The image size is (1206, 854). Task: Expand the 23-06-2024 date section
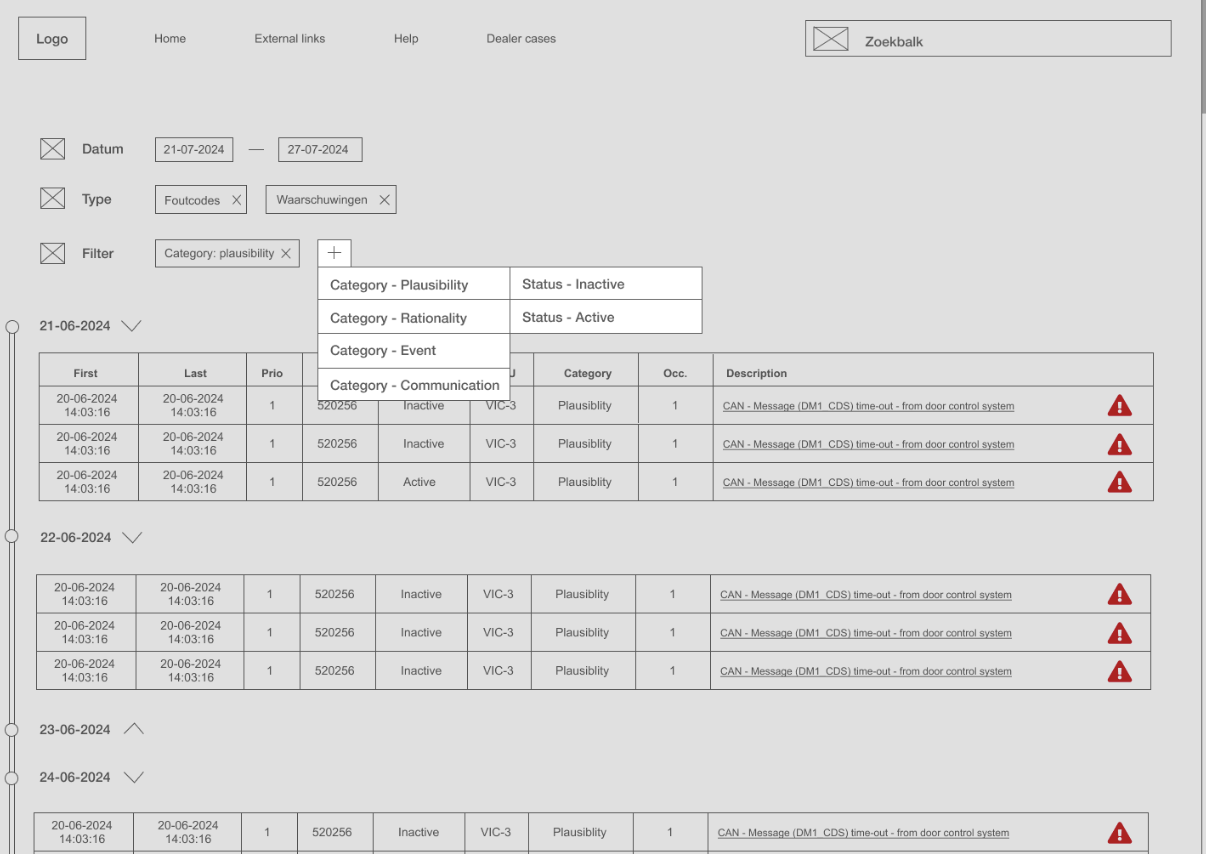(x=133, y=729)
